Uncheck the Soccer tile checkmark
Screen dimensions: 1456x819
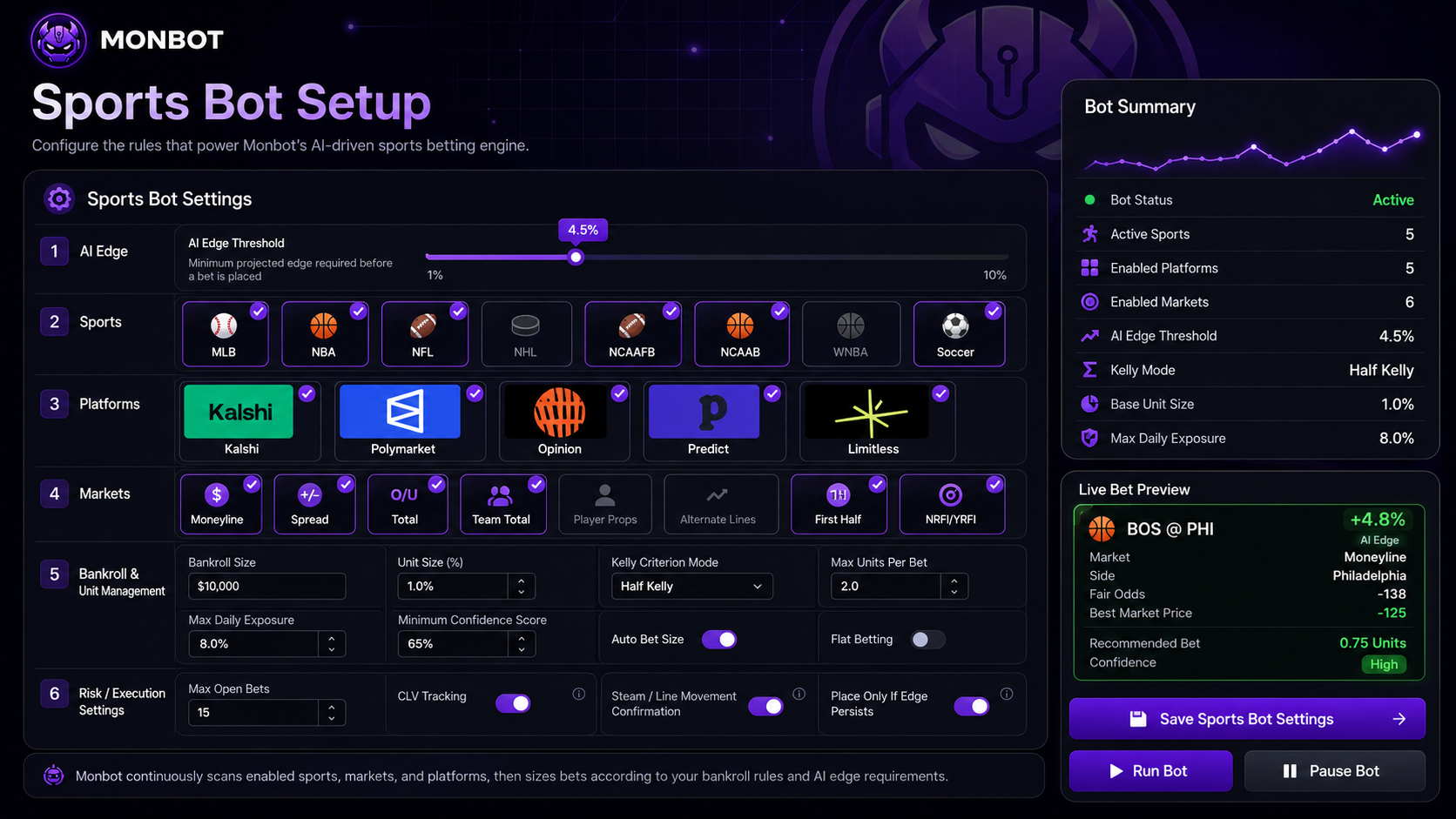[x=994, y=312]
